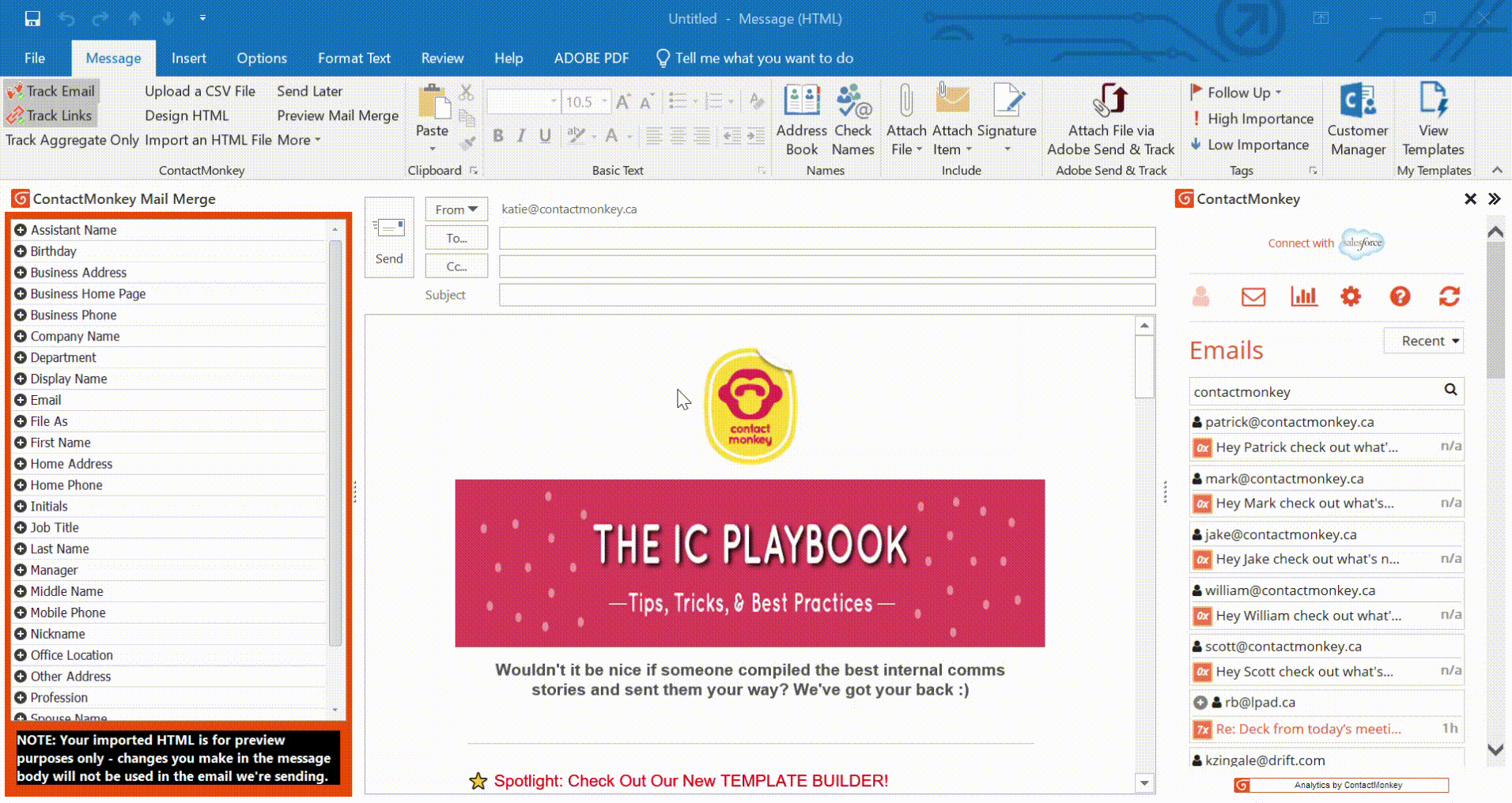
Task: Open the ContactMonkey envelope emails icon
Action: pyautogui.click(x=1253, y=297)
